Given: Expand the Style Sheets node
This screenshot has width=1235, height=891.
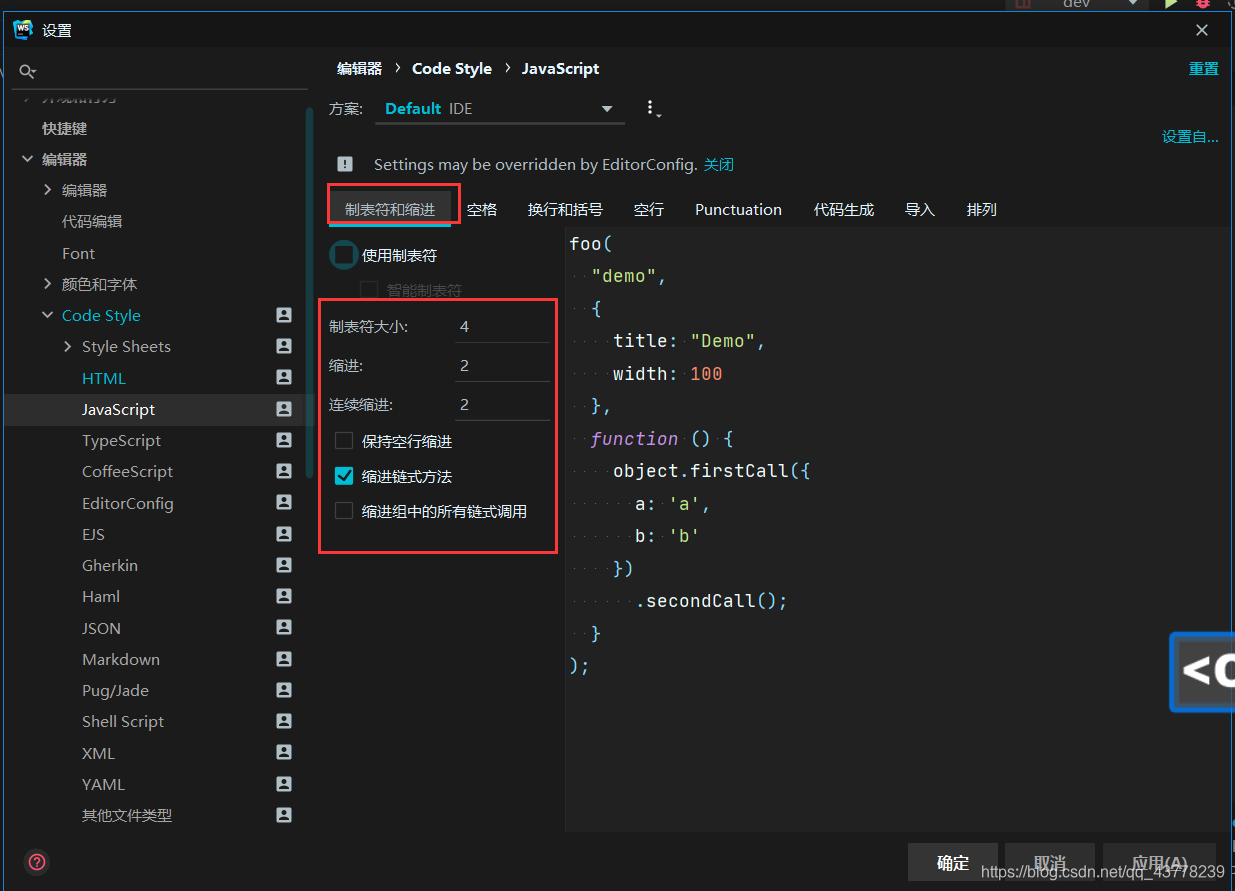Looking at the screenshot, I should click(68, 346).
